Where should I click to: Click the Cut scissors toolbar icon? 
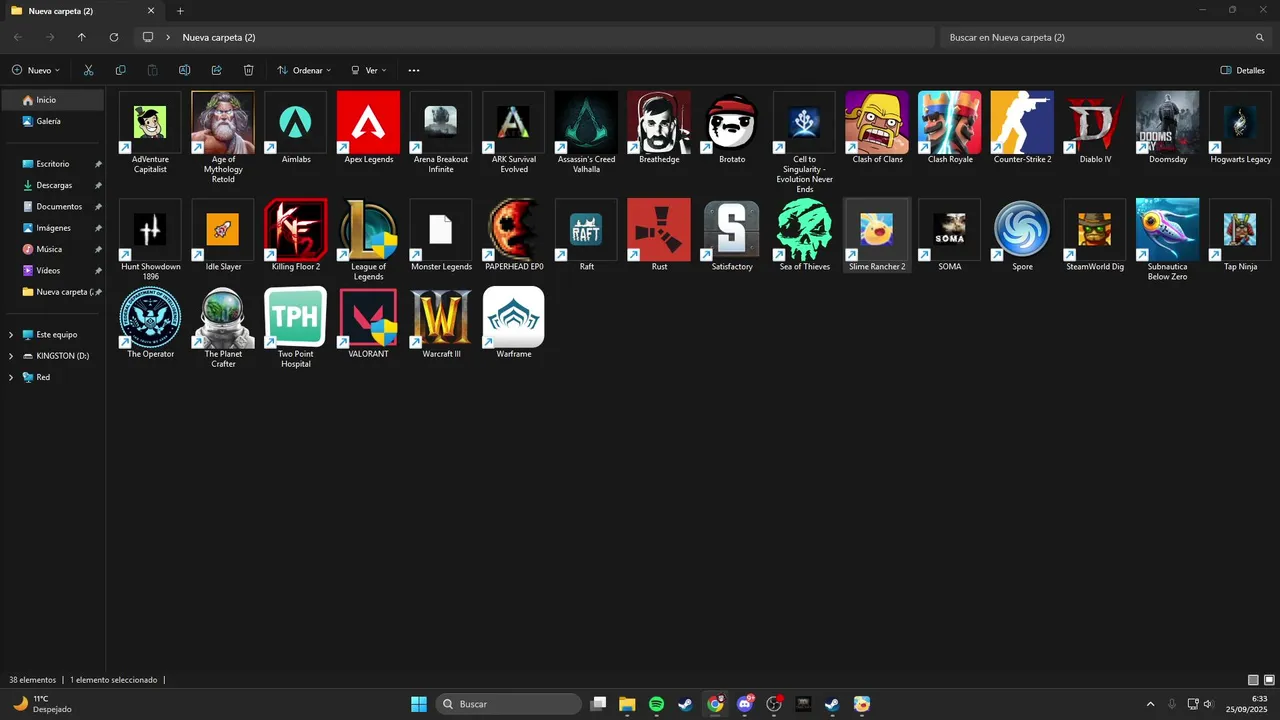[88, 70]
